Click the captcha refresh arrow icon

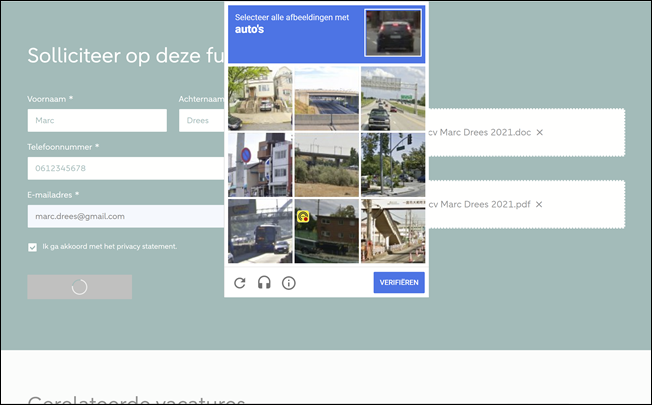[x=240, y=283]
